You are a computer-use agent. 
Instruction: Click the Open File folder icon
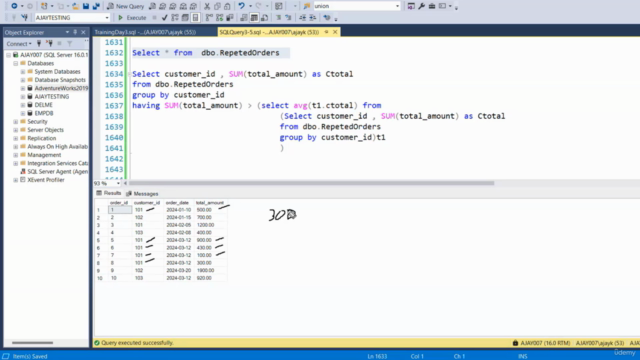[76, 6]
